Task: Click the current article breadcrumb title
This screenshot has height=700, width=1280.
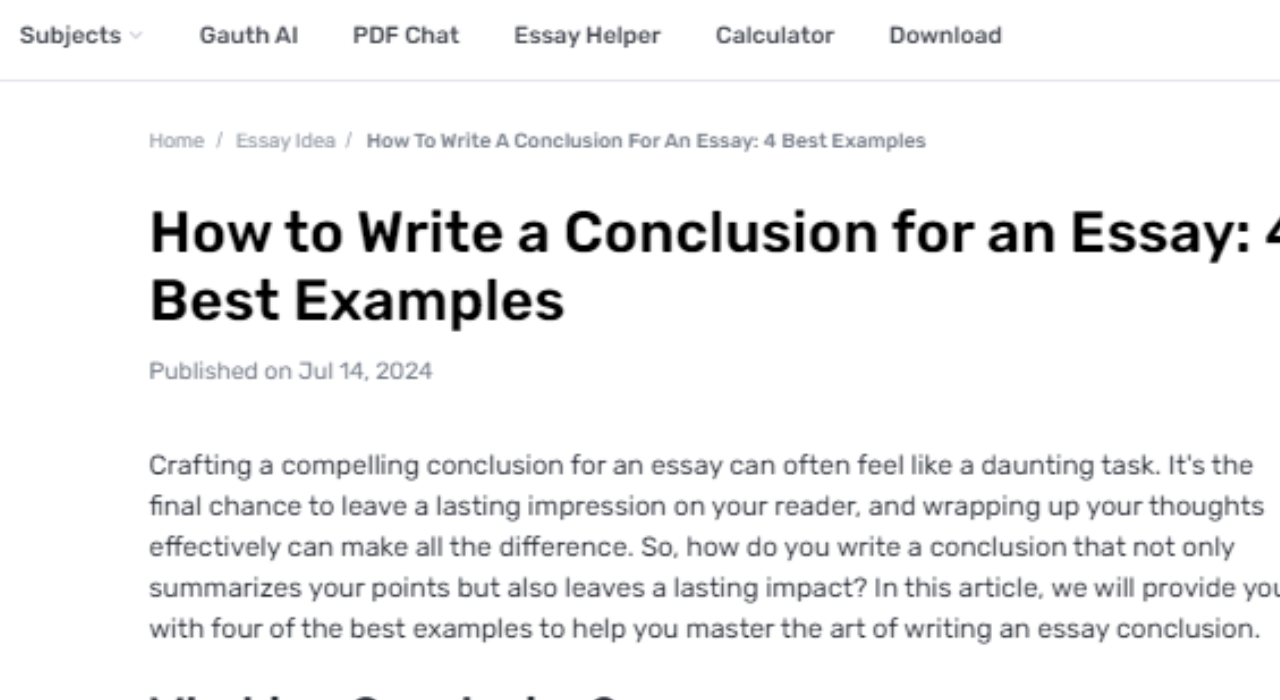Action: point(645,140)
